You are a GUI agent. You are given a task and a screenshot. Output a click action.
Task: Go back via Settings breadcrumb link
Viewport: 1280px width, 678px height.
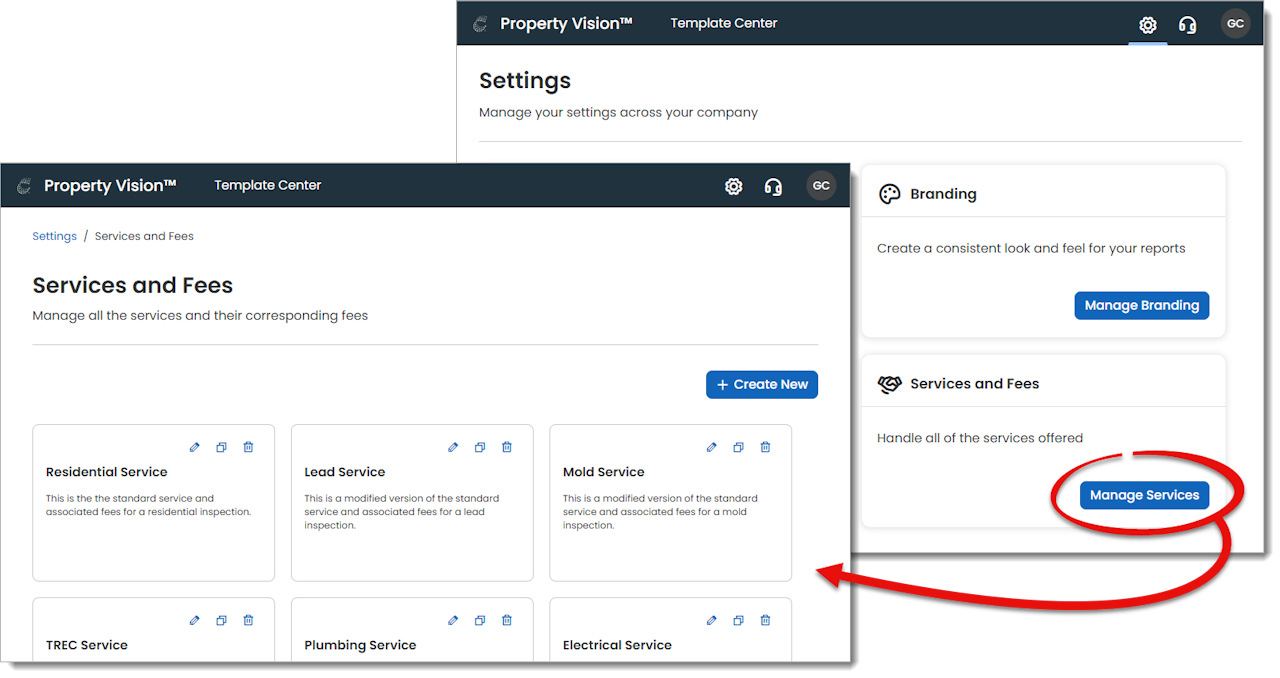(54, 236)
